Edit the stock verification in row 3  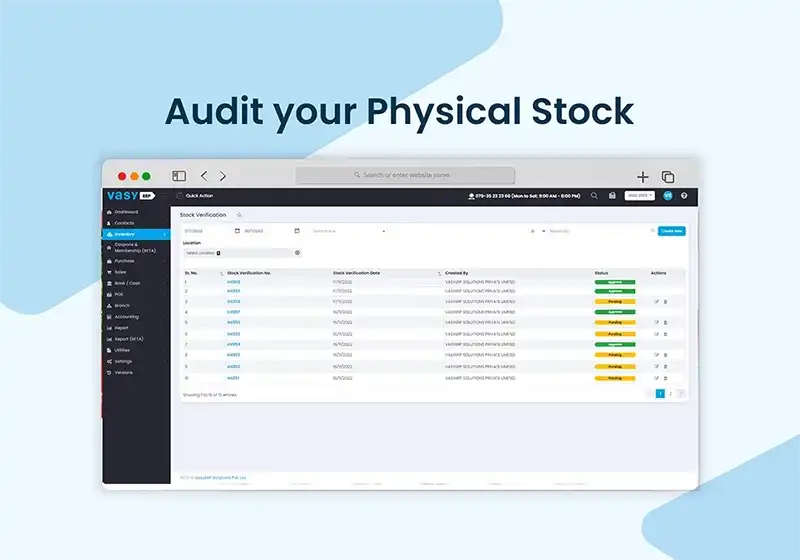coord(657,302)
